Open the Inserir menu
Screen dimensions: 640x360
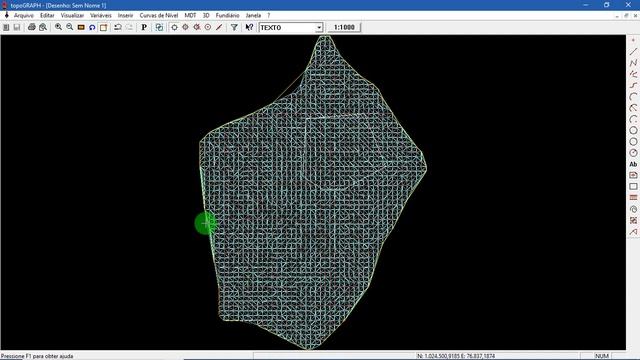[x=125, y=16]
